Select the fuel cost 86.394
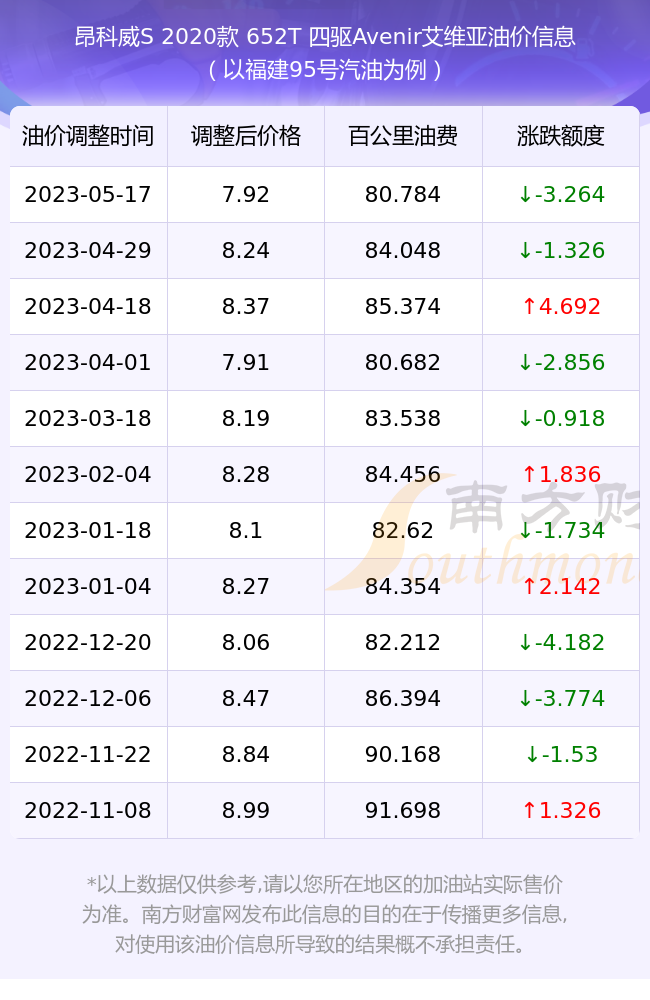This screenshot has width=650, height=1000. point(403,699)
